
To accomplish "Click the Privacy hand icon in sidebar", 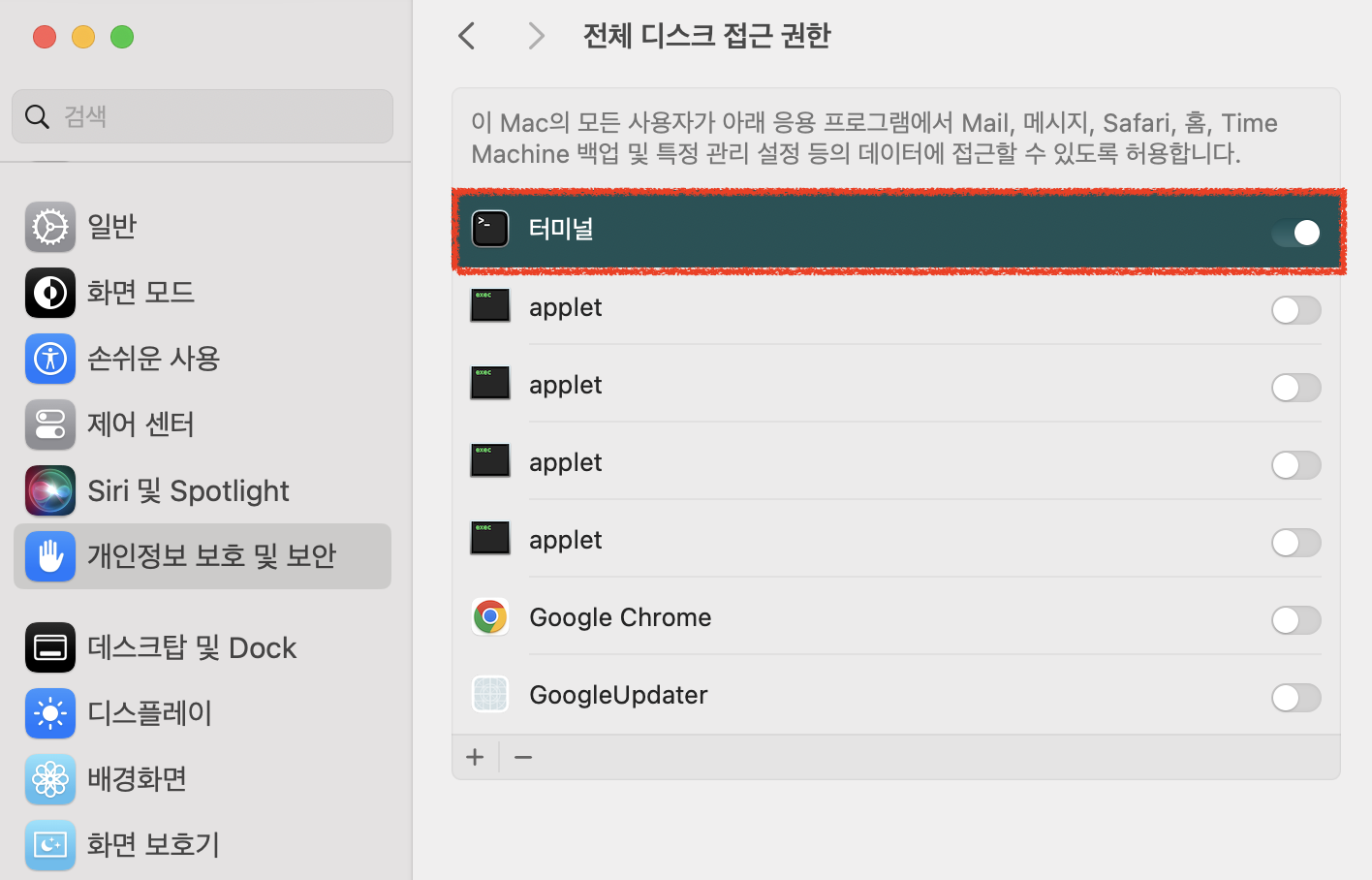I will pyautogui.click(x=50, y=556).
